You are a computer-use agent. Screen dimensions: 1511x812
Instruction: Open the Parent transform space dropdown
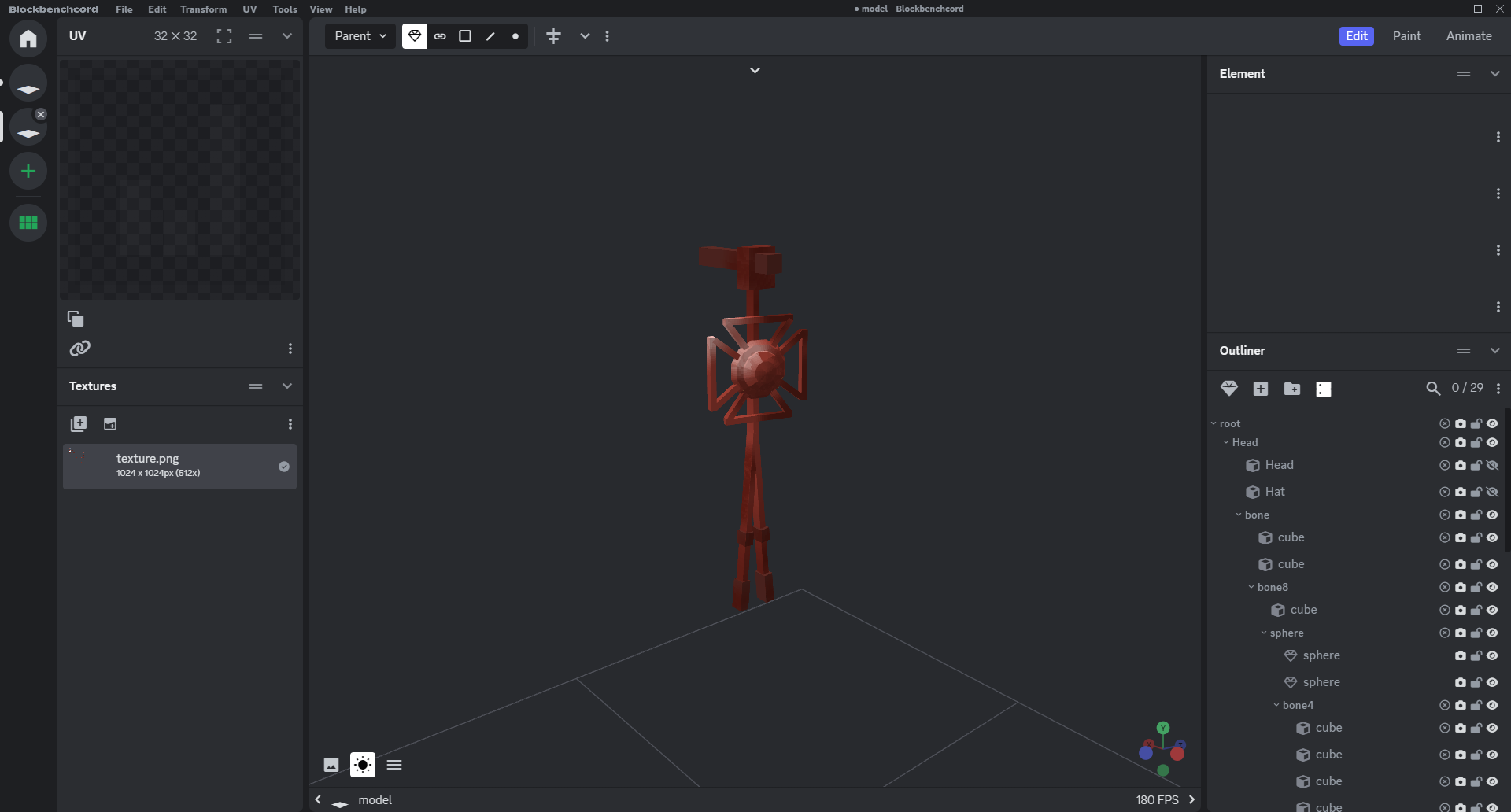pyautogui.click(x=360, y=36)
